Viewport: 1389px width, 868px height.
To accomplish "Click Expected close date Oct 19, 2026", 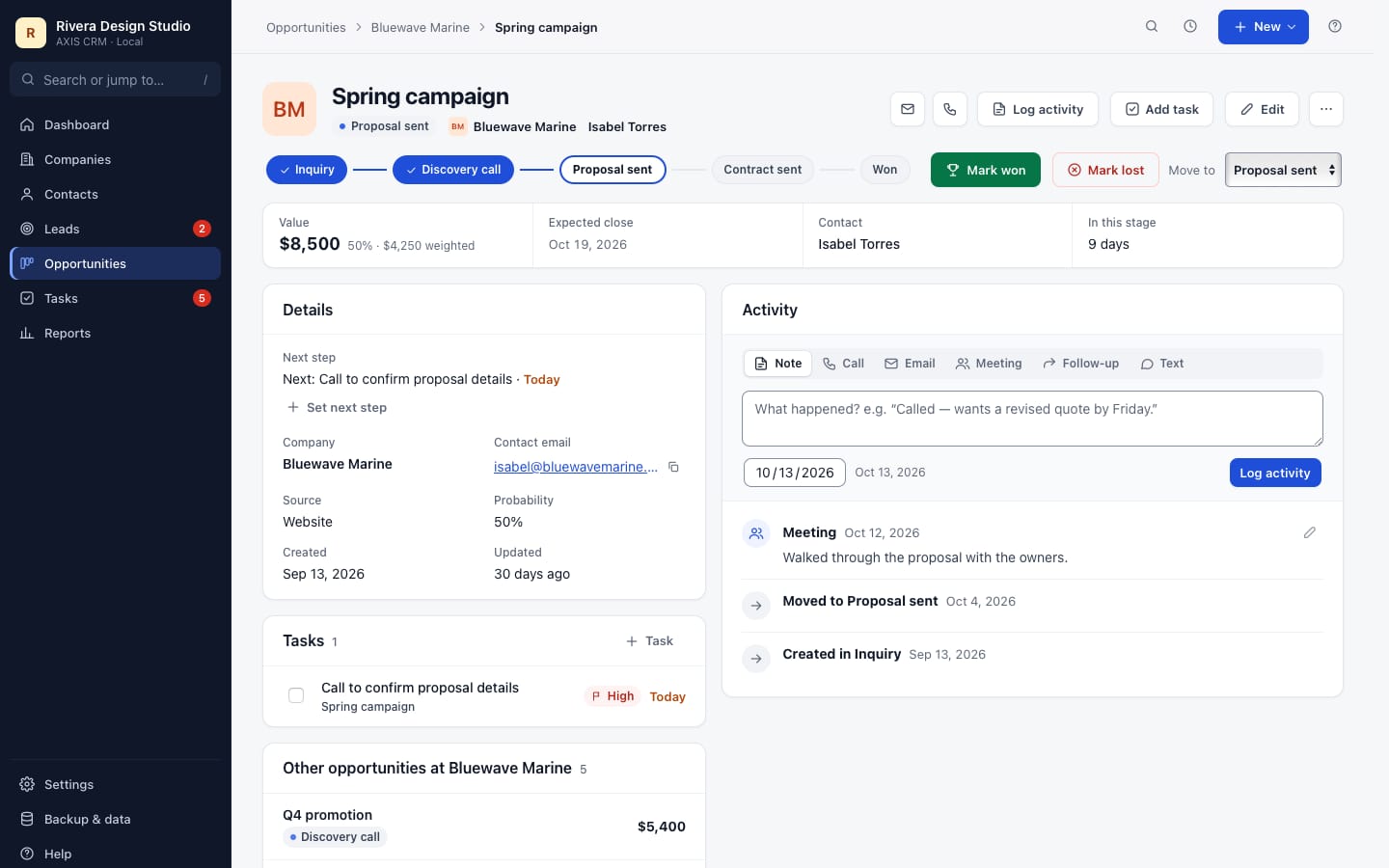I will coord(587,244).
